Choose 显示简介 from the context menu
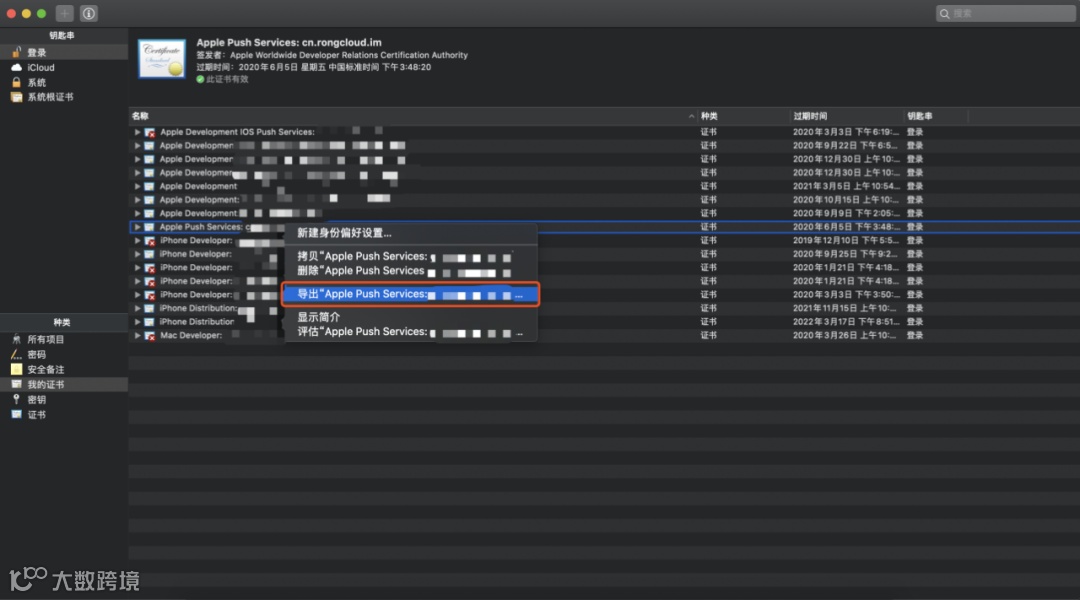Screen dimensions: 1080x600 [411, 317]
